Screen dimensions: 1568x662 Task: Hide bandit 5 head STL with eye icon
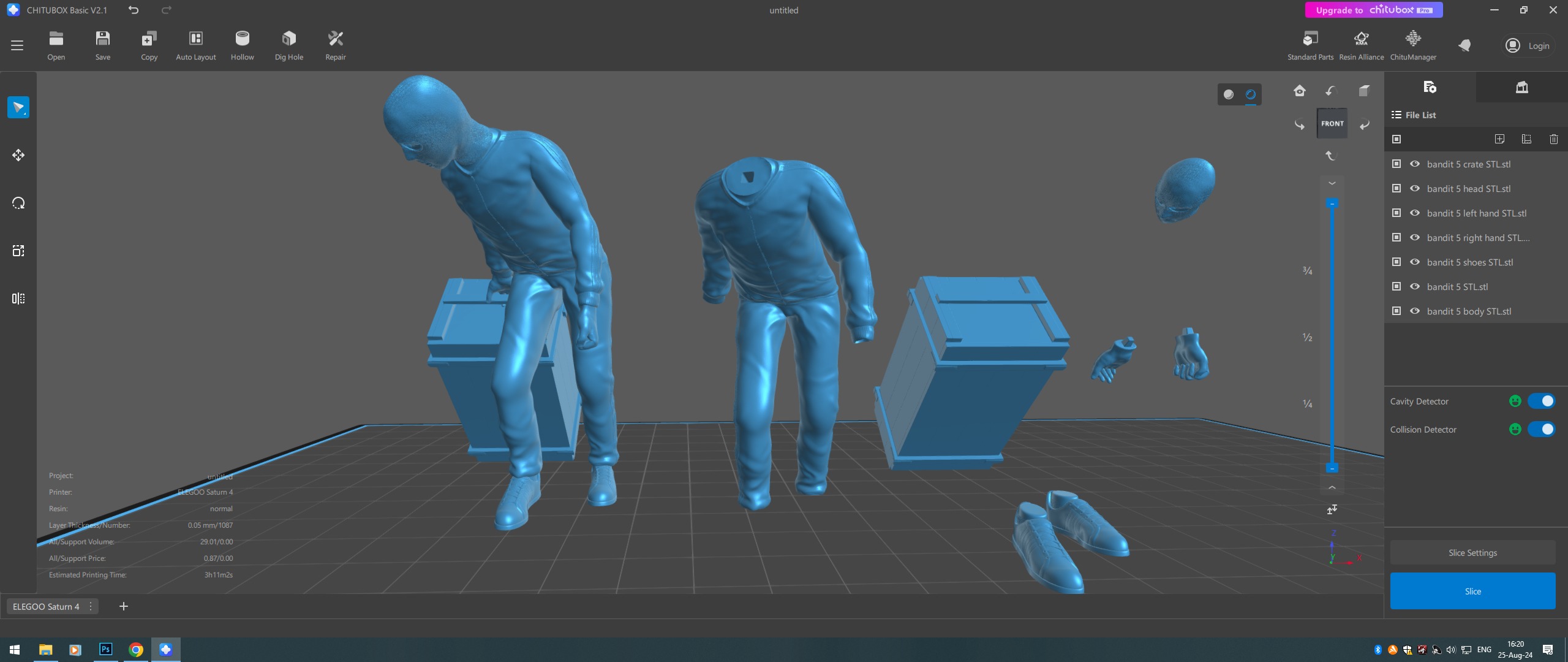click(1415, 188)
